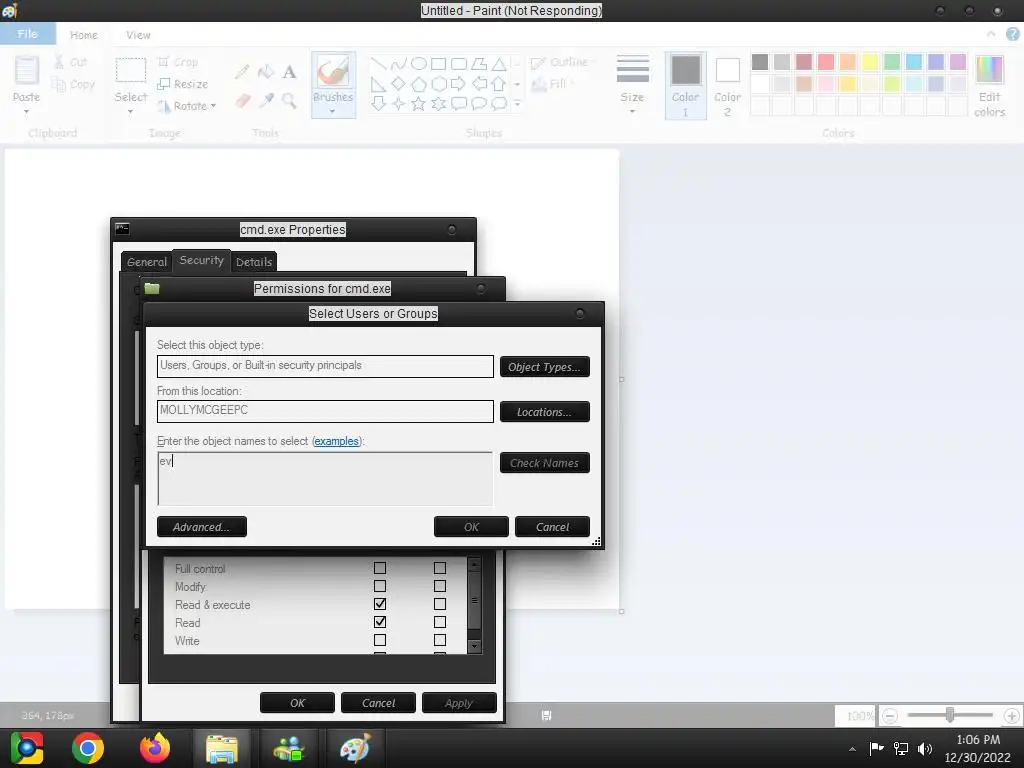
Task: Toggle Allow checkbox for Modify
Action: 379,586
